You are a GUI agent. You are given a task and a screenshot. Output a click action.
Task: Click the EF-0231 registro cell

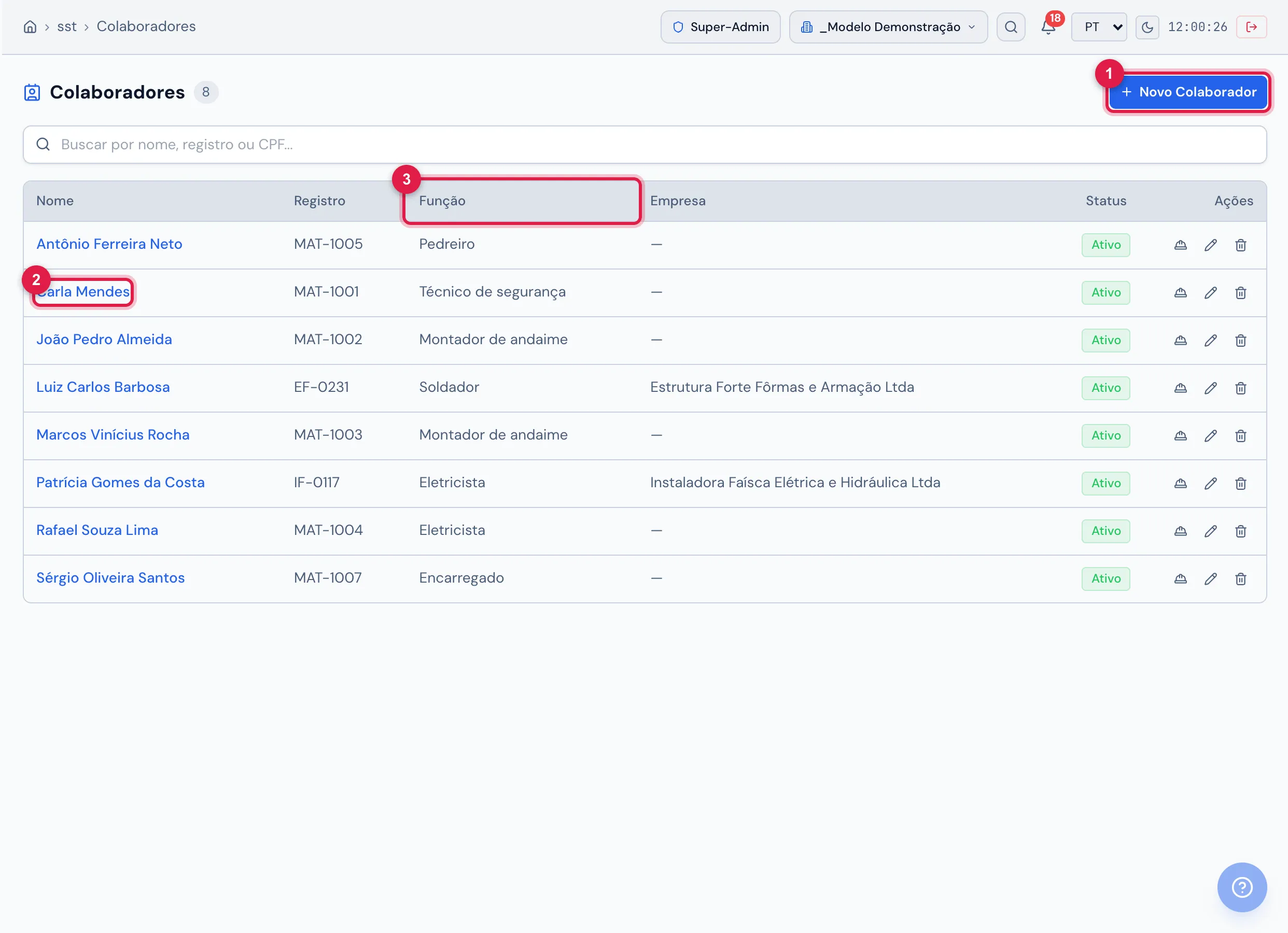(321, 387)
